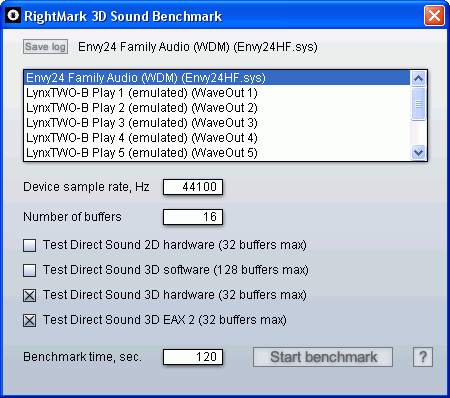
Task: Click the Number of buffers field
Action: [x=193, y=217]
